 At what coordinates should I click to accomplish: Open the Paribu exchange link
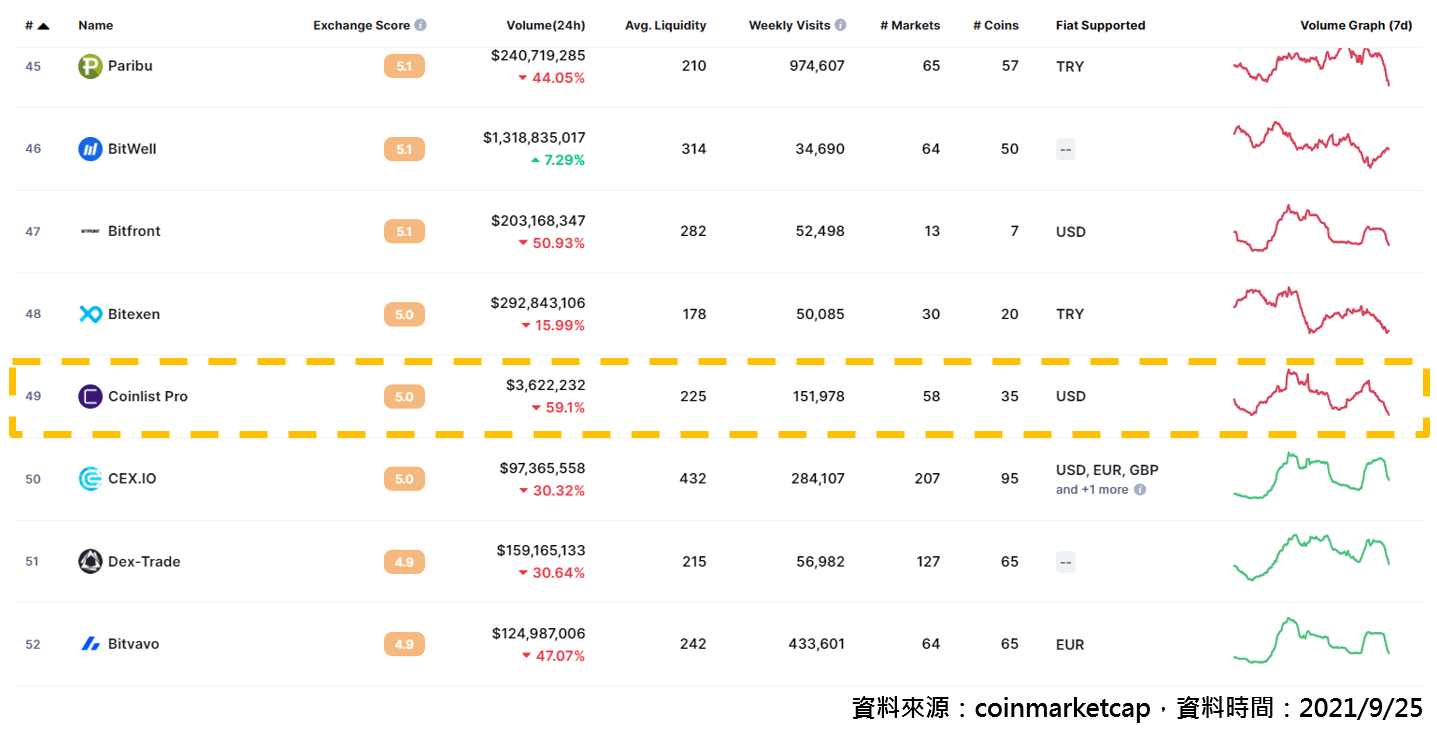tap(130, 66)
